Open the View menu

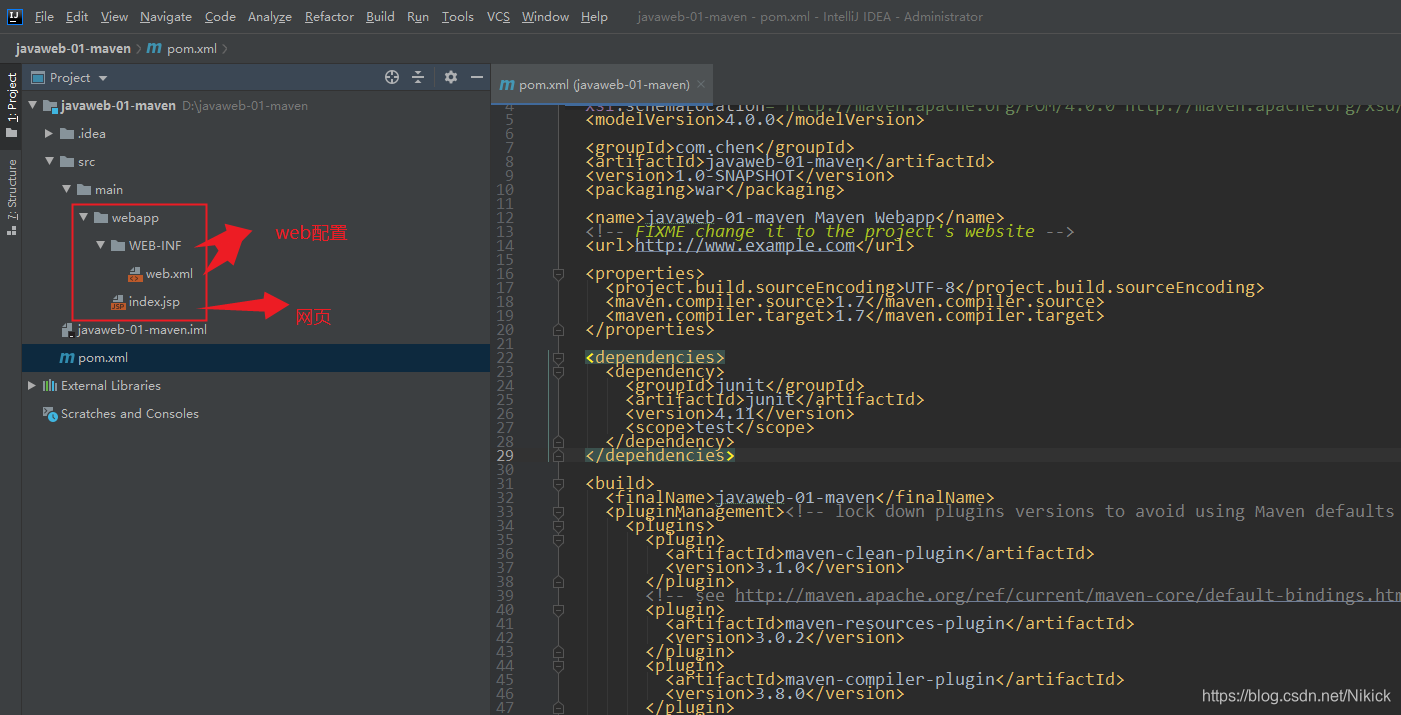pos(114,16)
